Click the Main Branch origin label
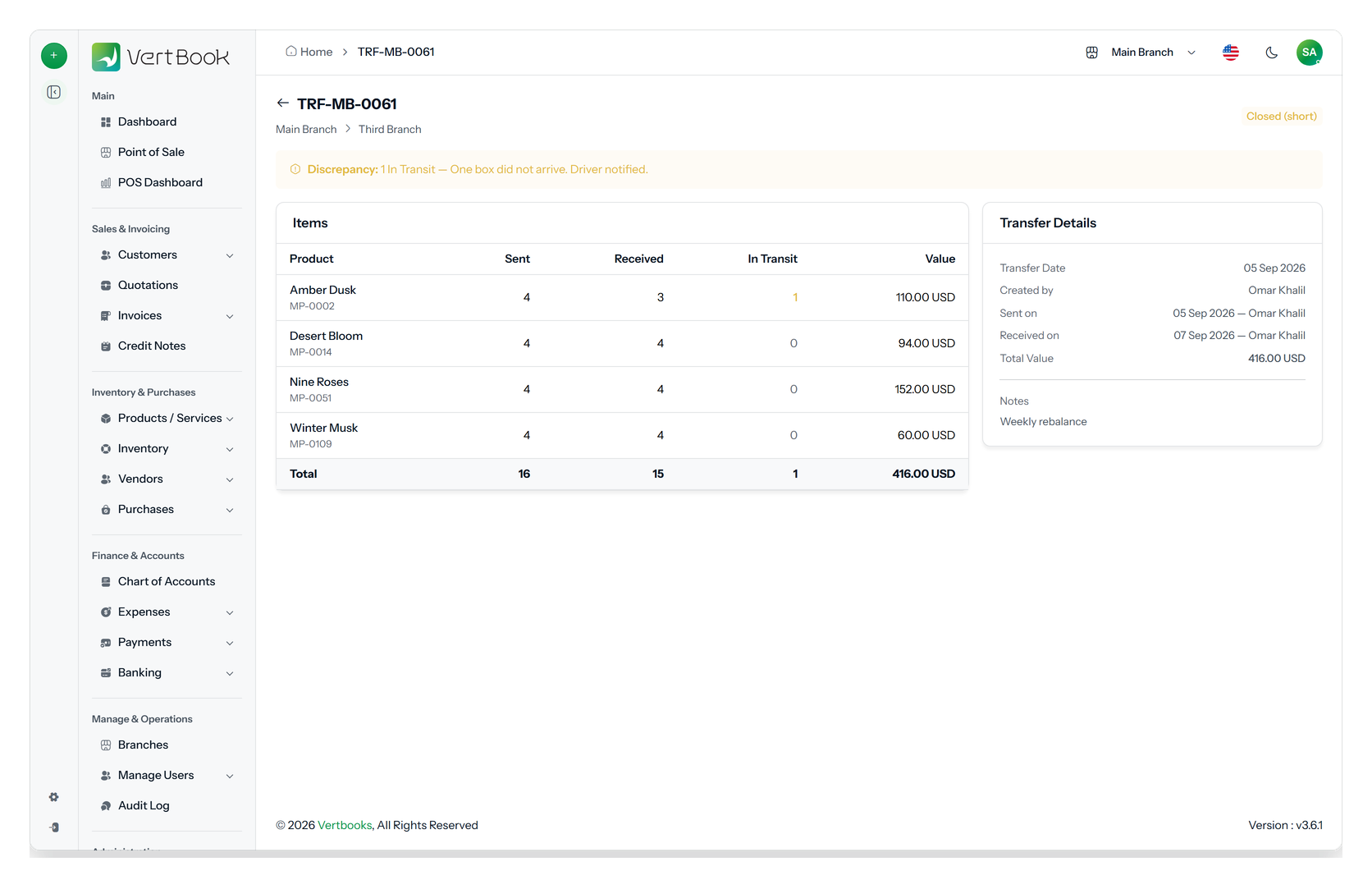Screen dimensions: 1372x880 306,130
